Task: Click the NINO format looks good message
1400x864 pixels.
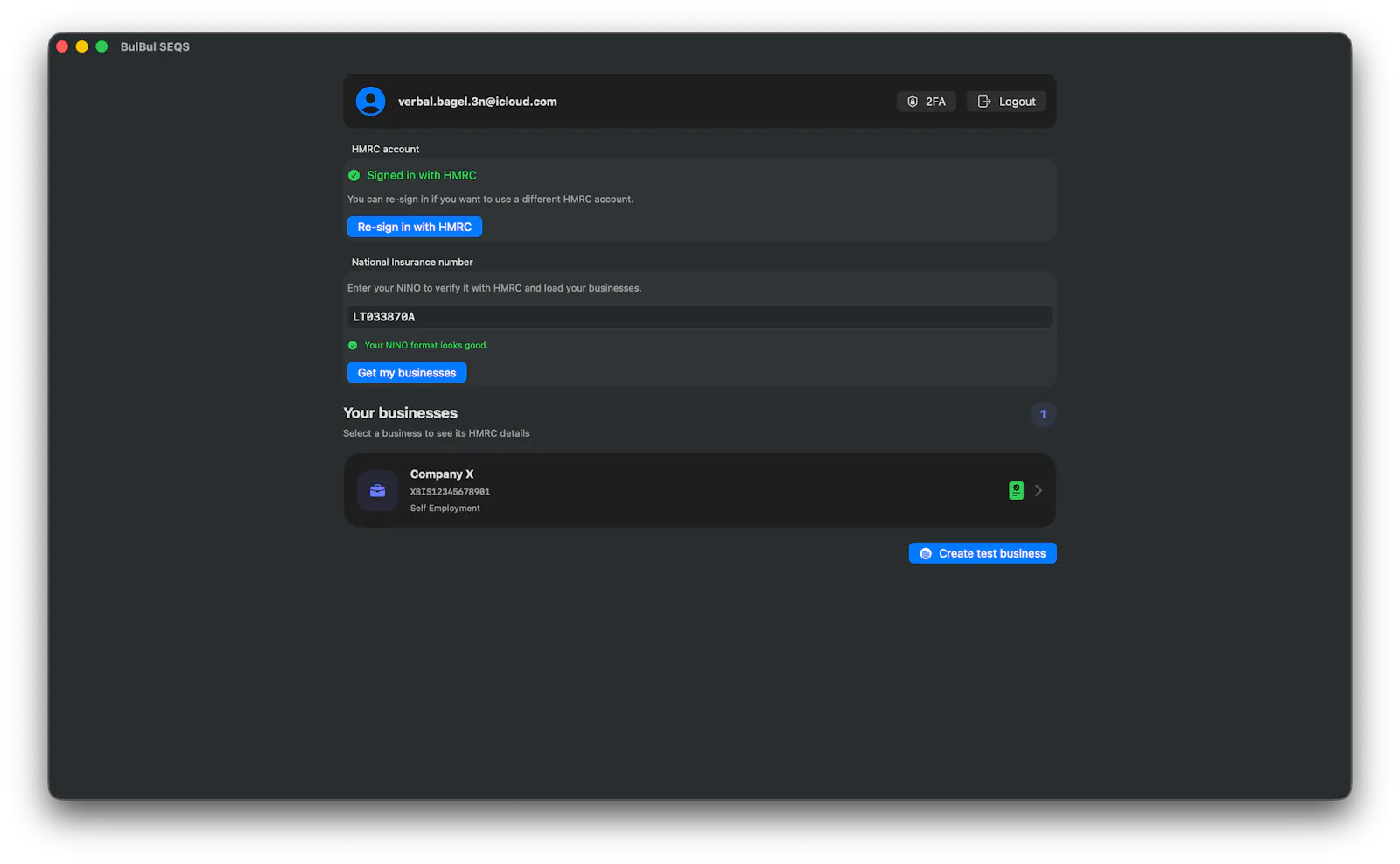Action: pos(426,345)
